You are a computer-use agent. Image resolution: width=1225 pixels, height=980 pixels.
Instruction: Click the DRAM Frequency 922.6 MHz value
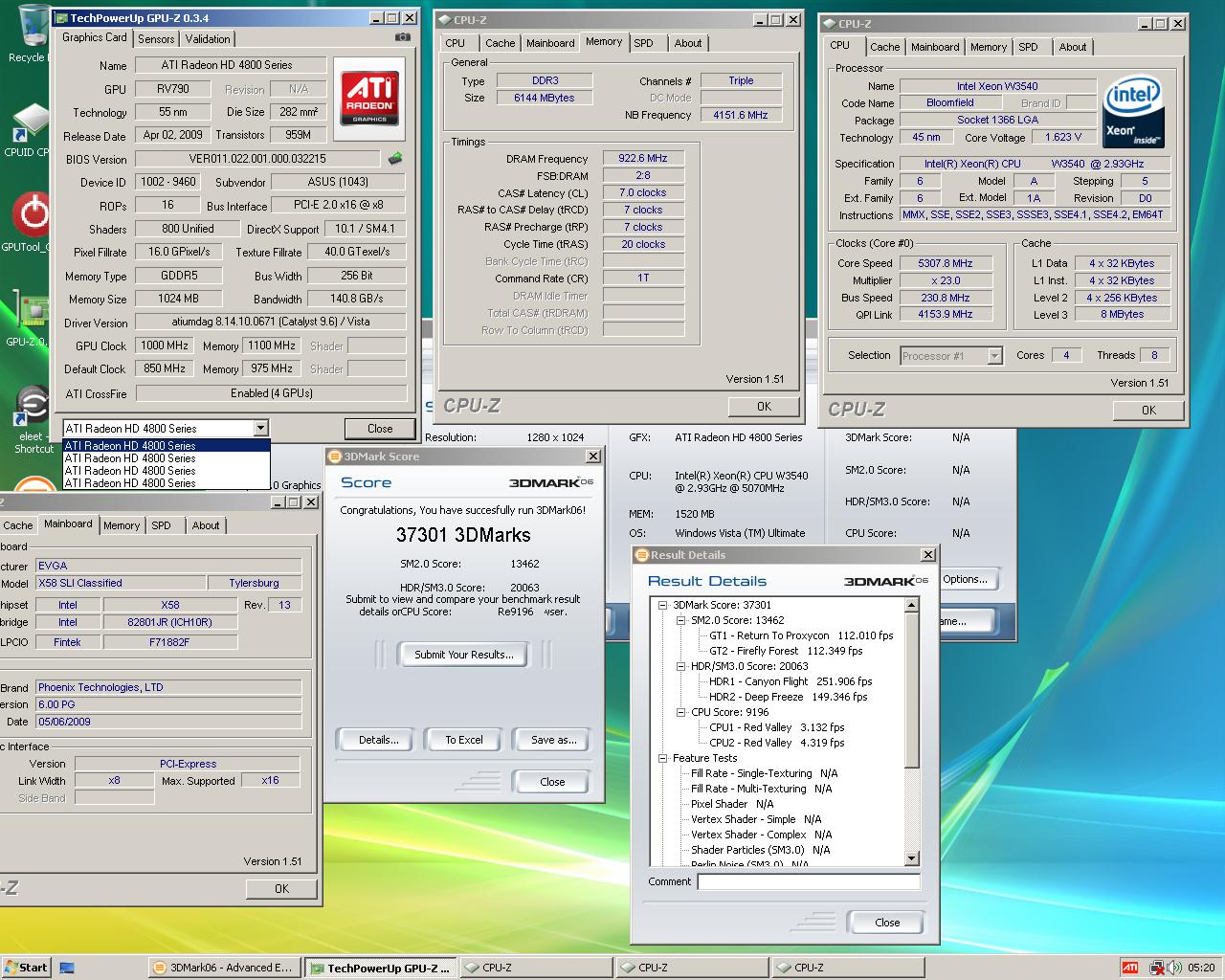[643, 159]
